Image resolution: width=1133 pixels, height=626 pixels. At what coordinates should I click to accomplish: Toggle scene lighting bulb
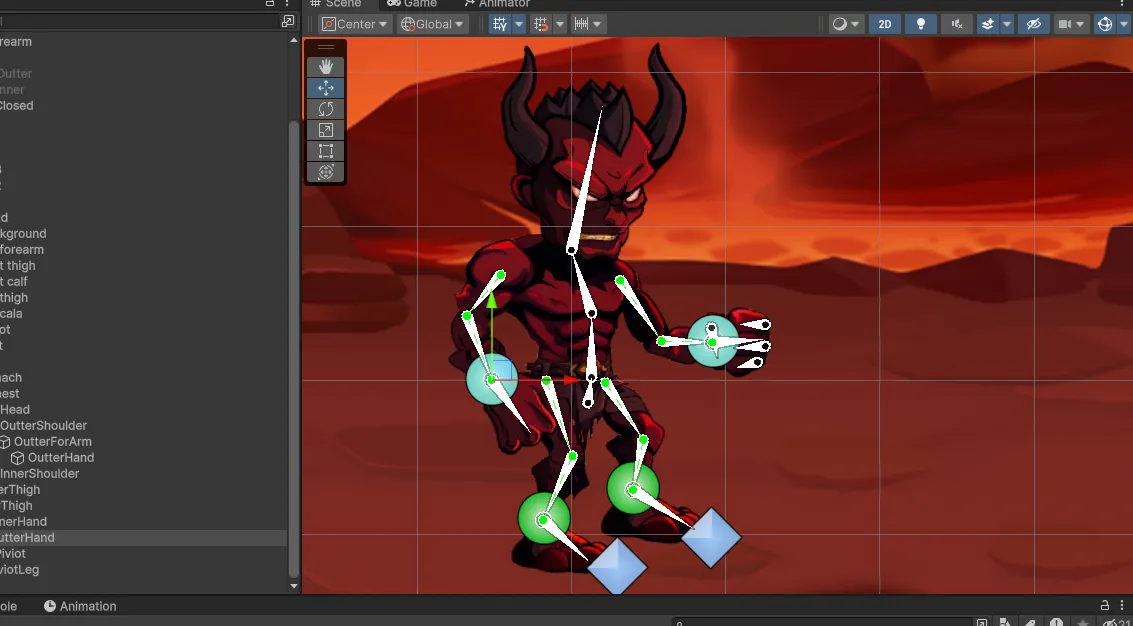(x=922, y=24)
